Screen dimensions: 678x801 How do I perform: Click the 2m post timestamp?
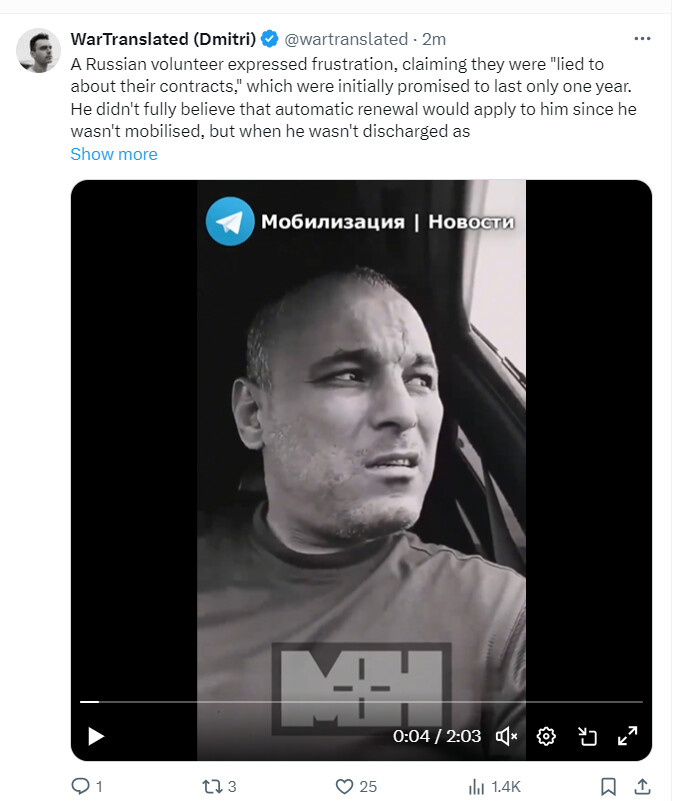coord(434,39)
